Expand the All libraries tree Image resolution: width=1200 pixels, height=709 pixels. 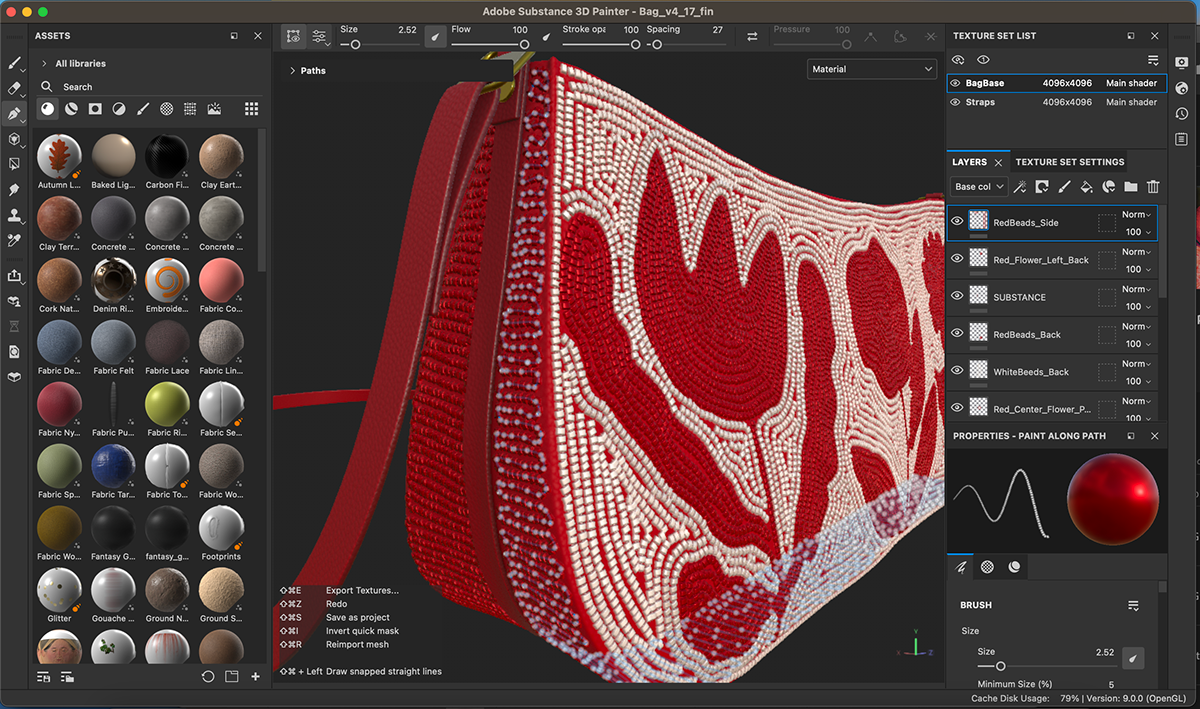tap(44, 64)
